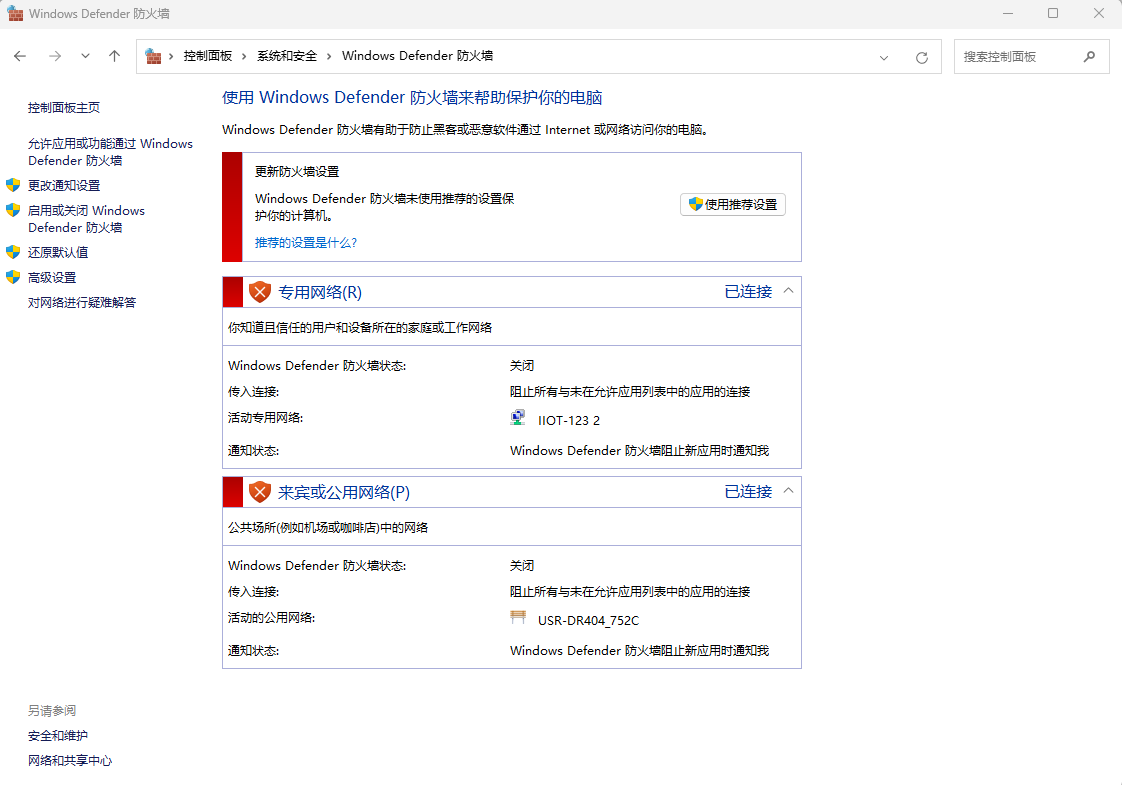Click the refresh icon in address bar

click(x=921, y=57)
